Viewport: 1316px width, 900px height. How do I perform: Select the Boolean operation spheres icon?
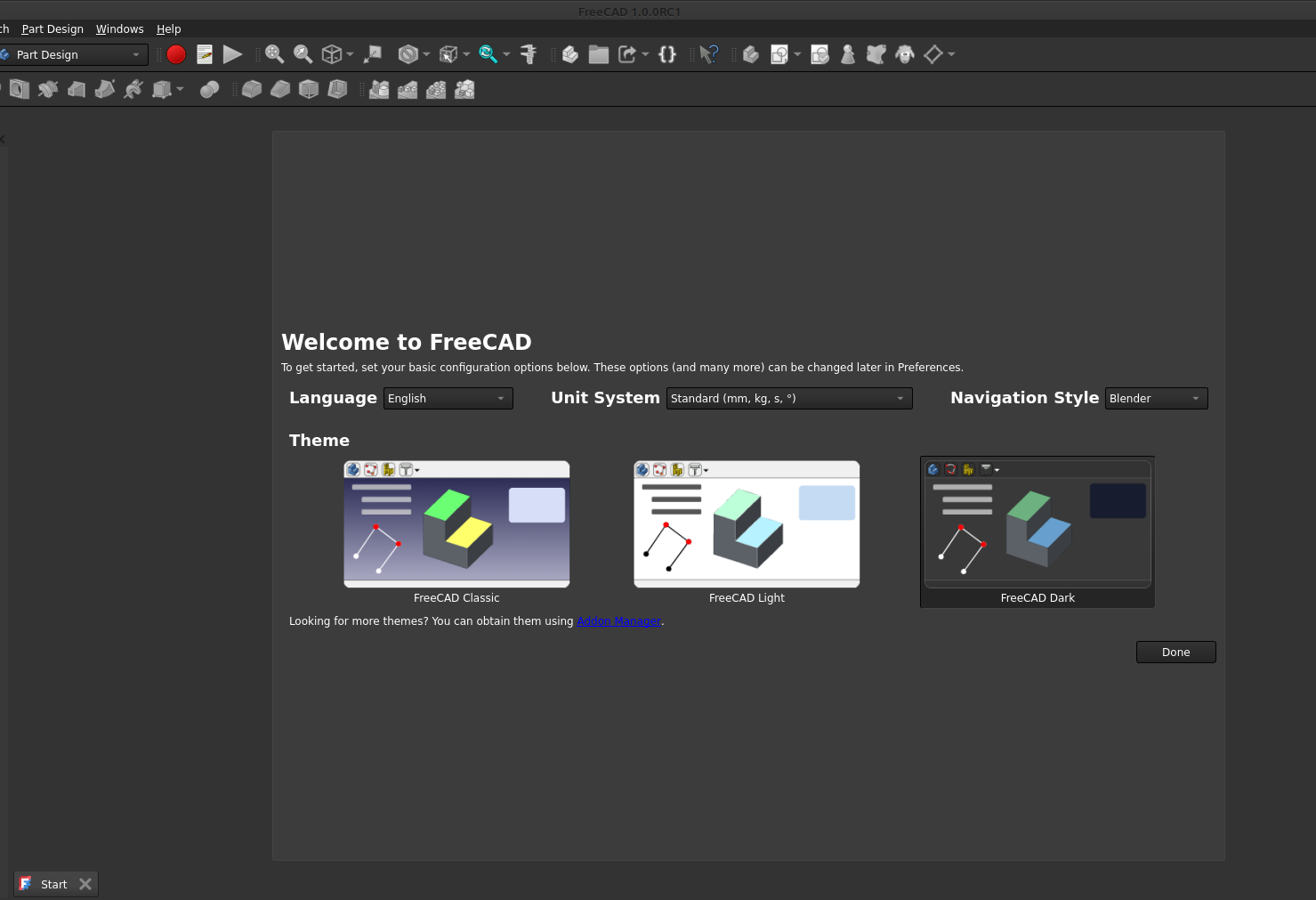point(210,89)
